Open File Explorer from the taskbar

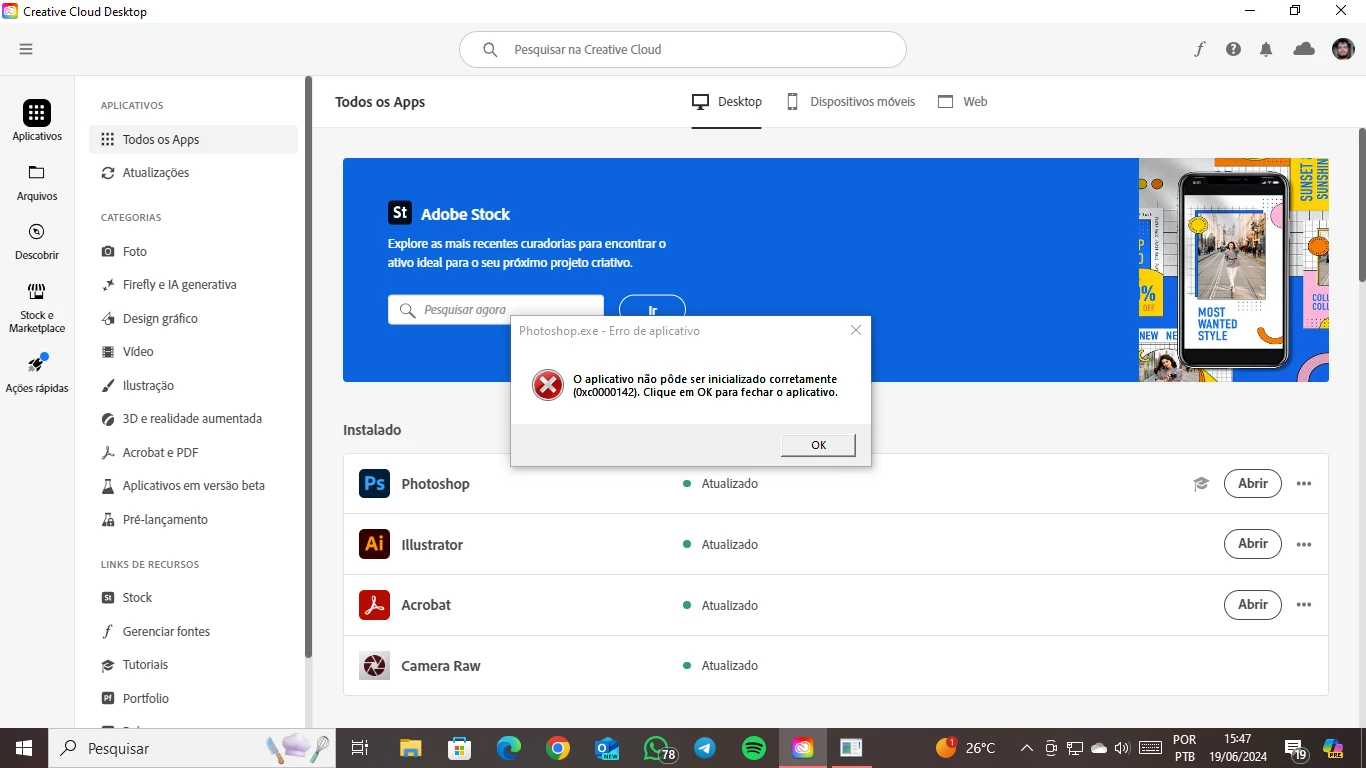(x=410, y=748)
